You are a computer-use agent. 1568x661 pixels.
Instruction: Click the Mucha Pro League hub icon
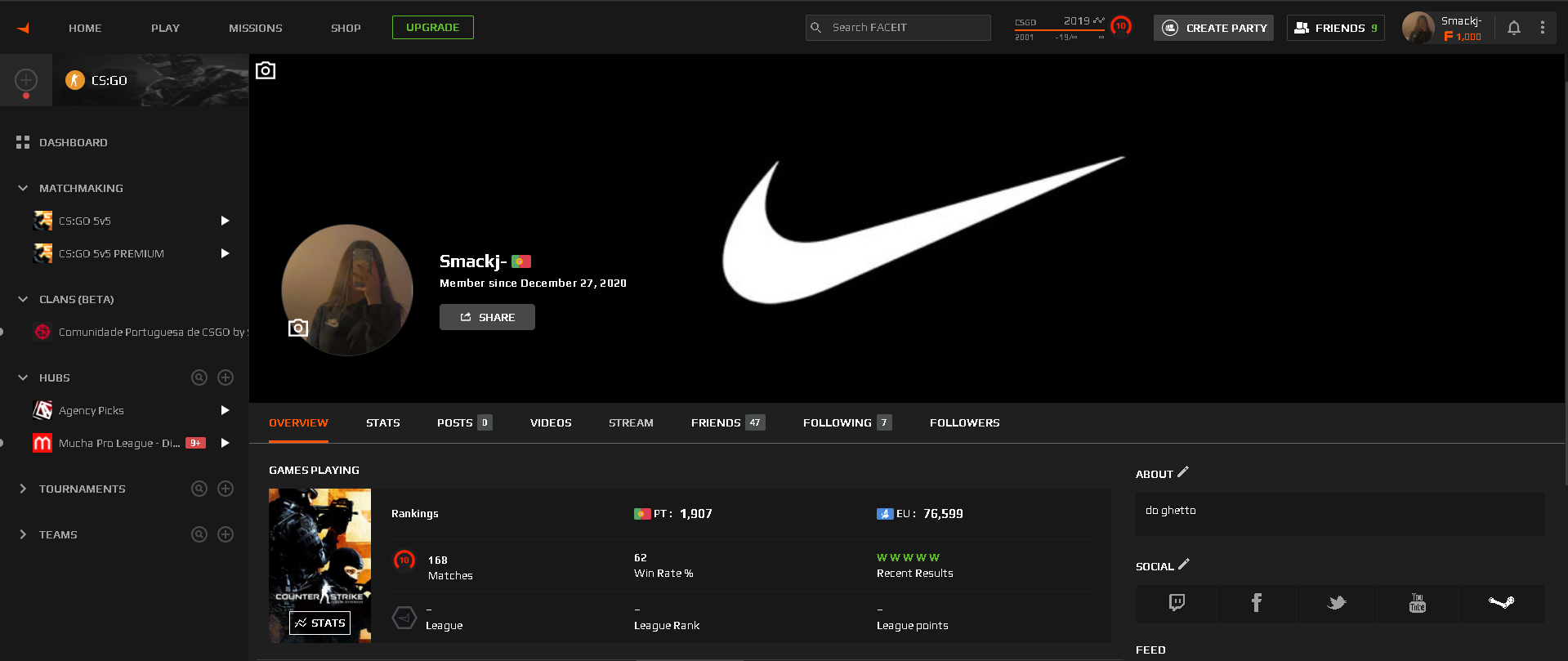(42, 443)
